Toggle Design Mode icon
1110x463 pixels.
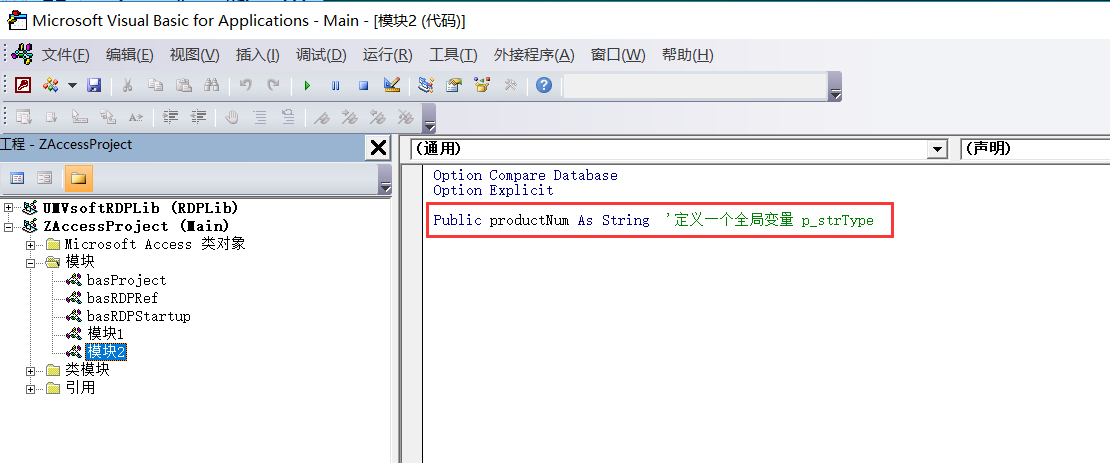tap(391, 86)
